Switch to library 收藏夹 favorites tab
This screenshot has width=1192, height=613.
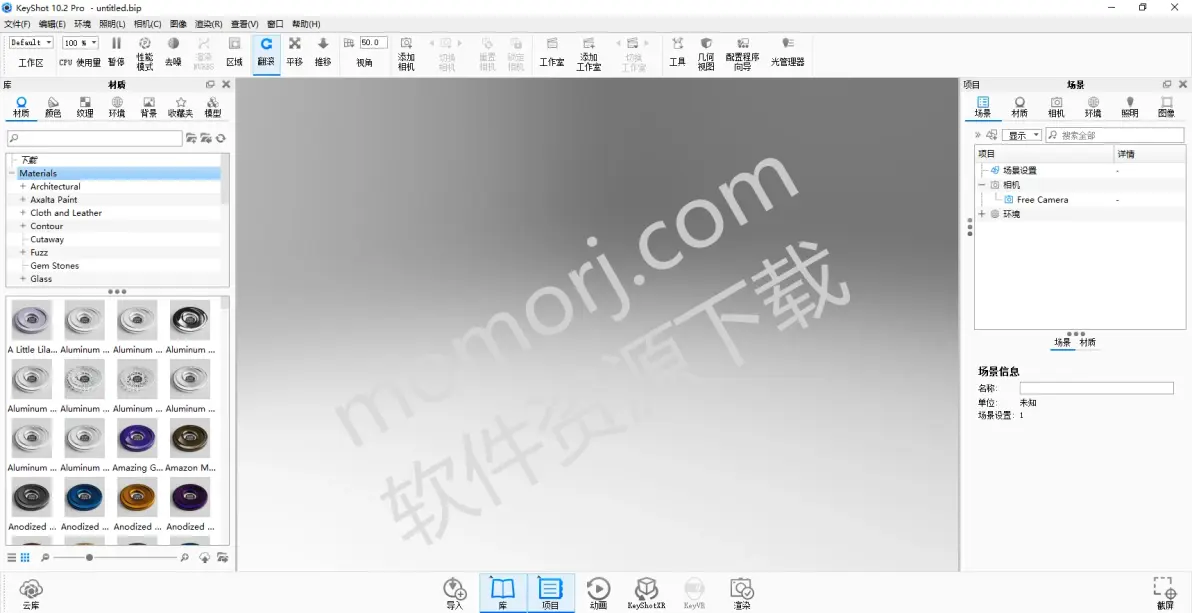tap(181, 107)
